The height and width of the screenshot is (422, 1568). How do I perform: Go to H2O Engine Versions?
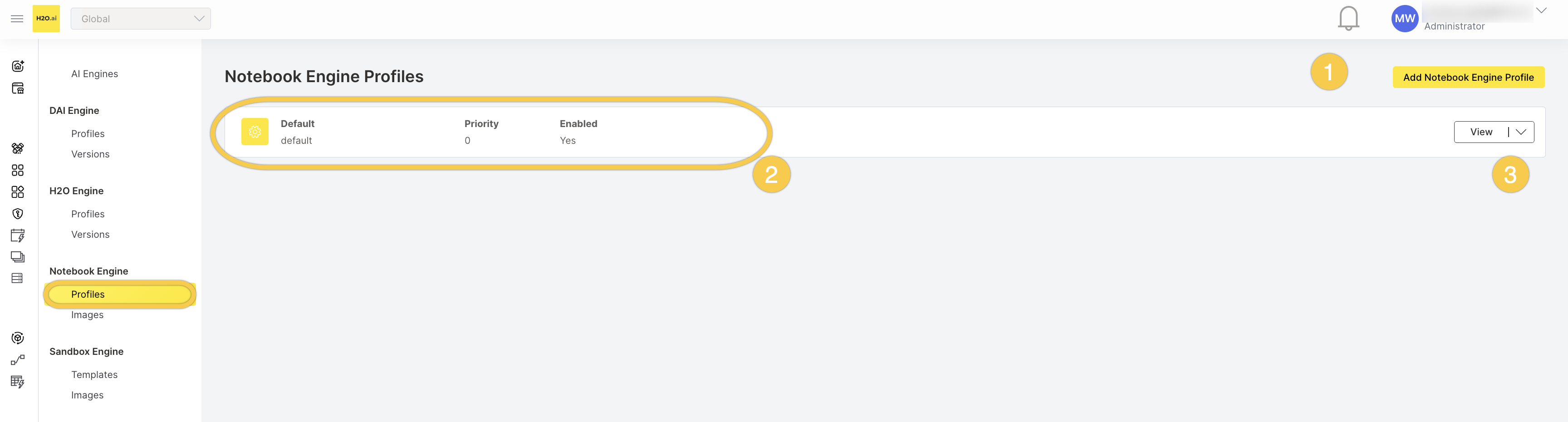click(90, 235)
